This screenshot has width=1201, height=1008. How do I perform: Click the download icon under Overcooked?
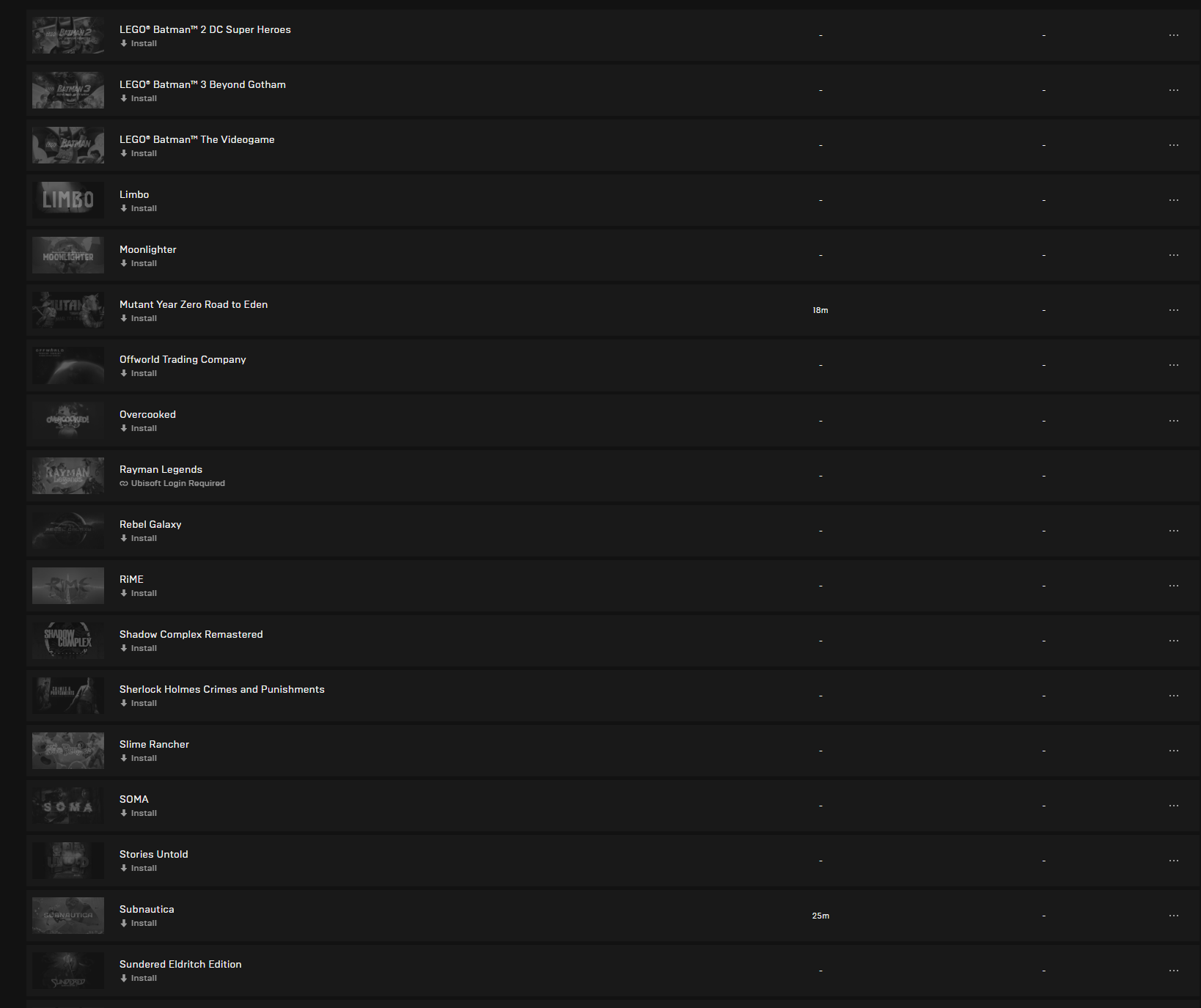(124, 428)
